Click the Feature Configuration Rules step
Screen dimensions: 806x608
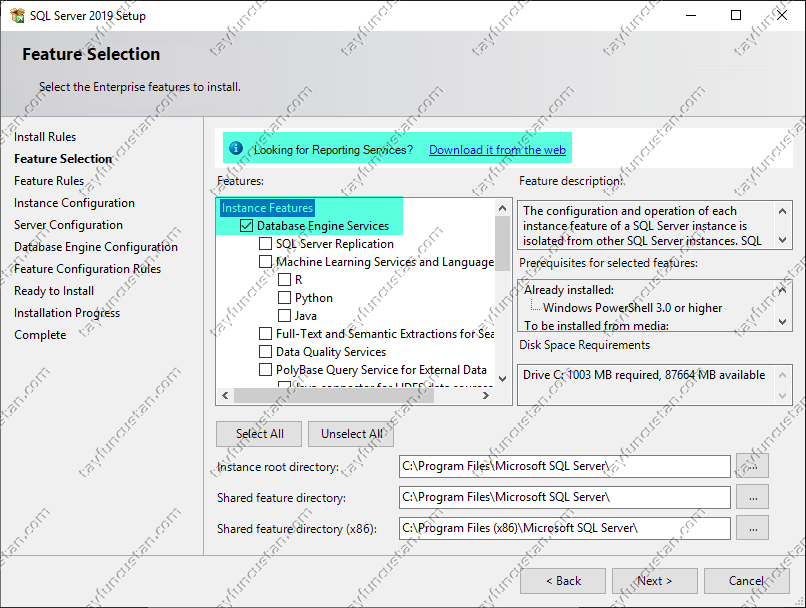click(87, 269)
